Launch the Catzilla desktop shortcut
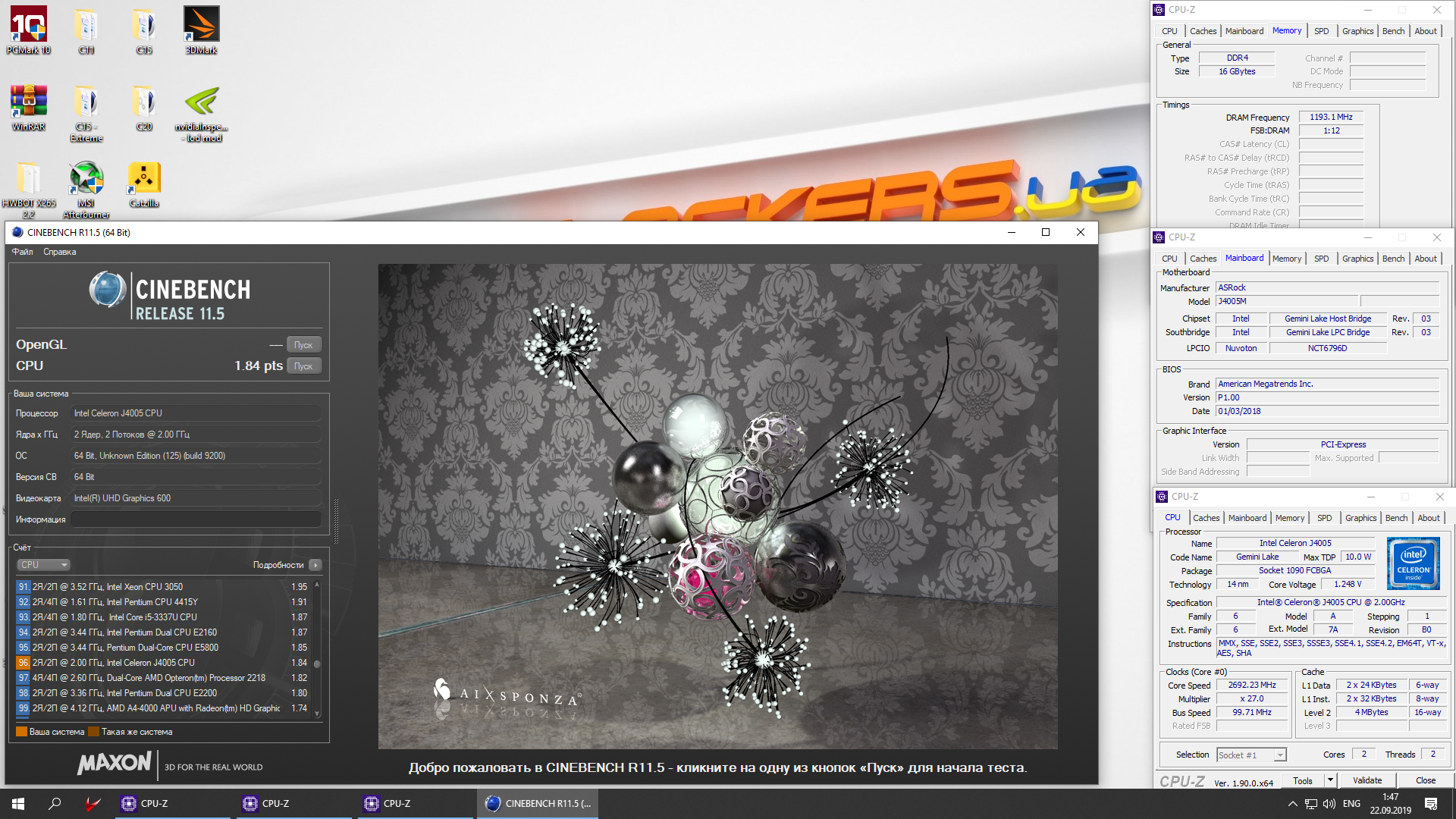 click(x=144, y=184)
